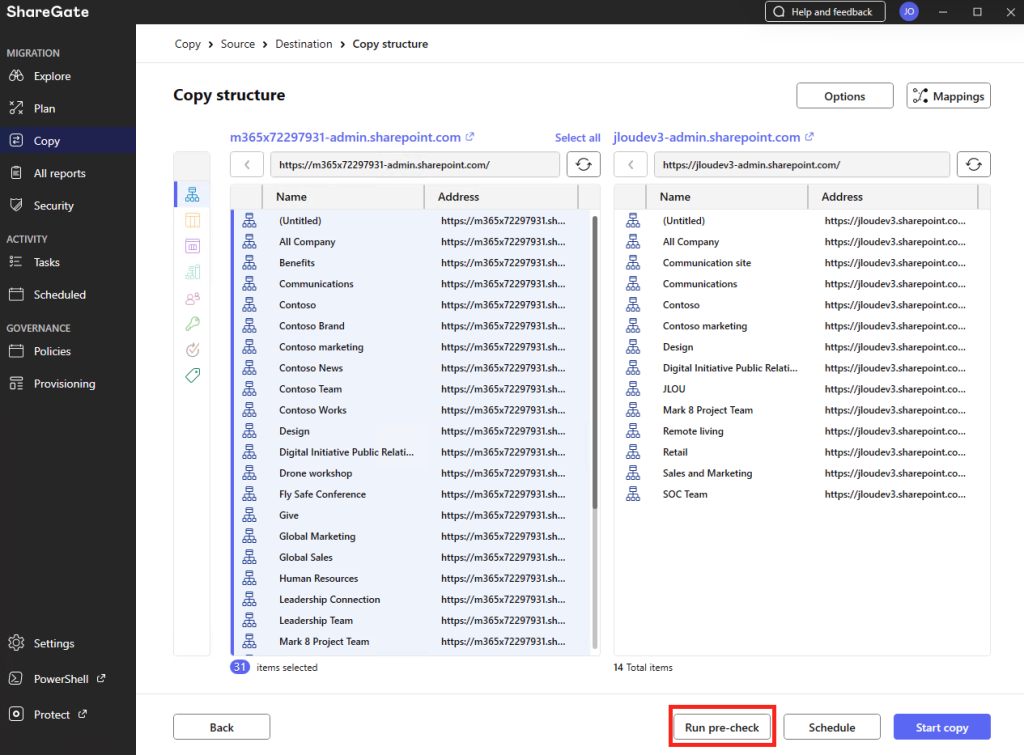Go to the Security section

(54, 206)
